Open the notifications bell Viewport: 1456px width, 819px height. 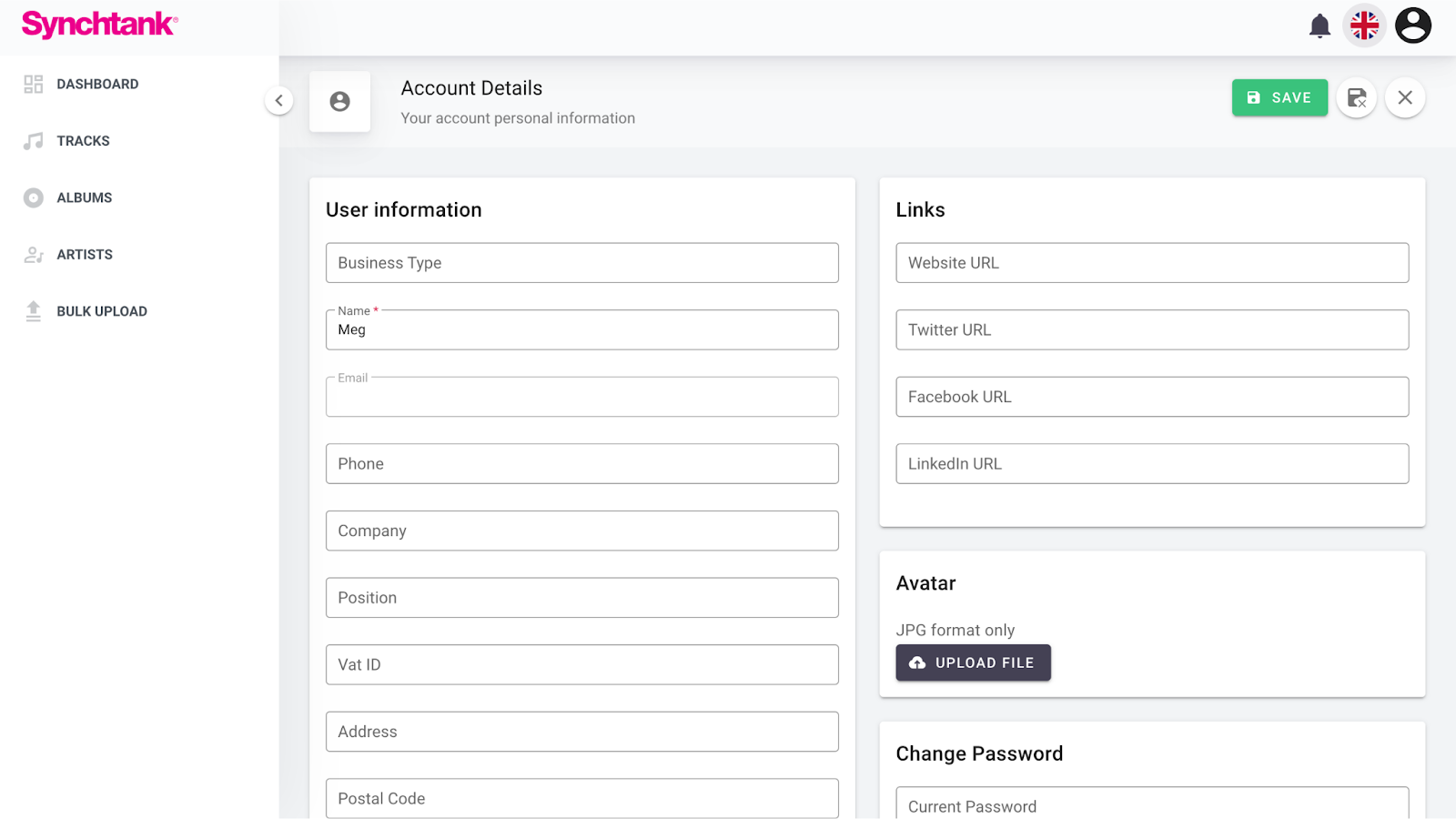[1319, 25]
